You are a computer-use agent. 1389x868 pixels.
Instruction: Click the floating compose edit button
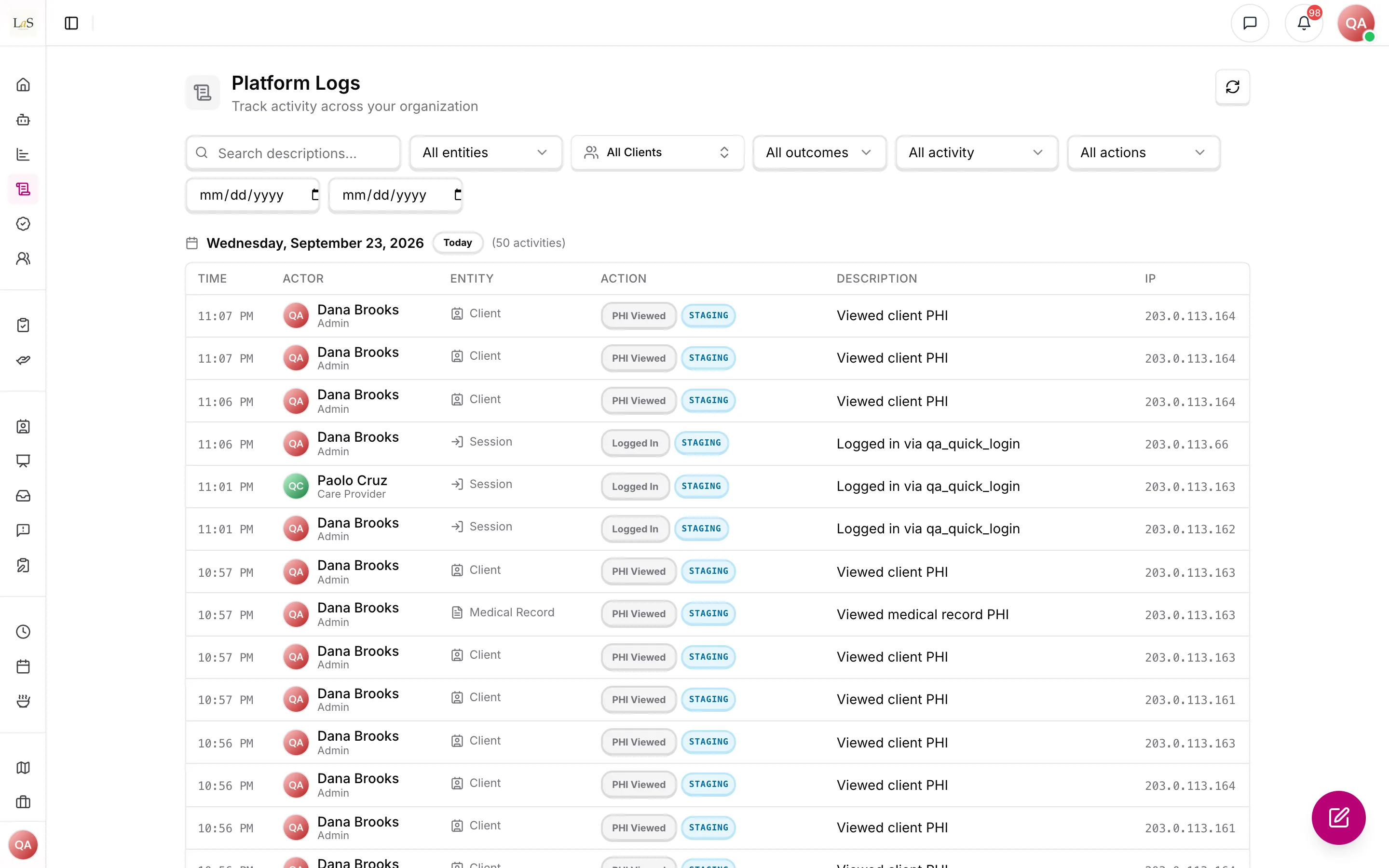(1338, 817)
